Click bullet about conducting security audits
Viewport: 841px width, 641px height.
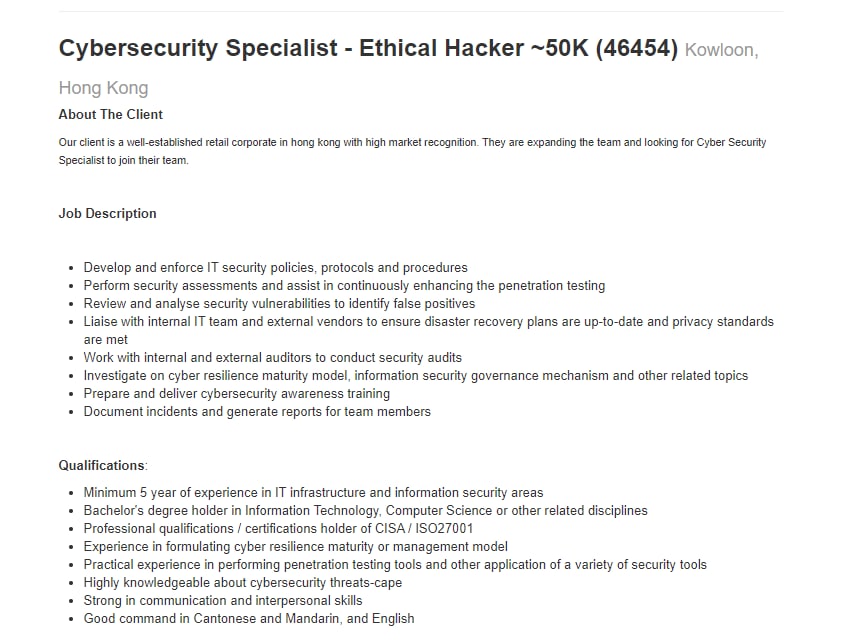coord(272,358)
